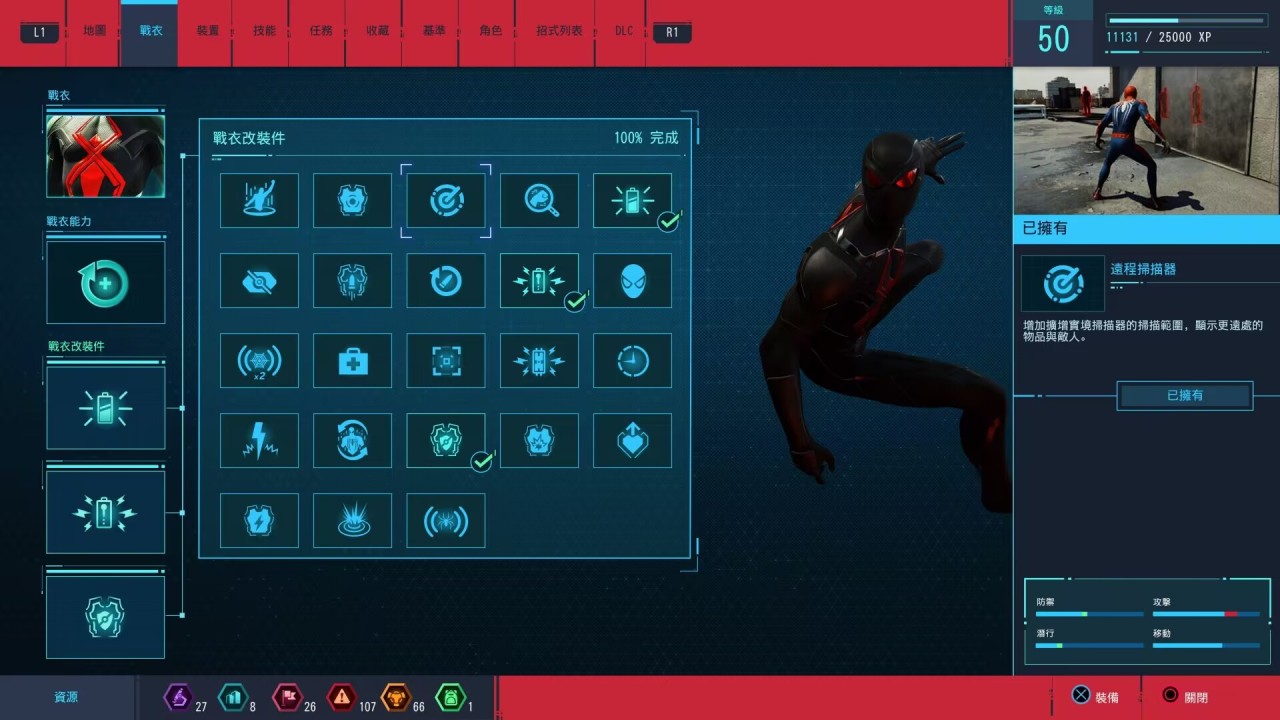Select the ground shockwave burst mod
The width and height of the screenshot is (1280, 720).
tap(352, 520)
